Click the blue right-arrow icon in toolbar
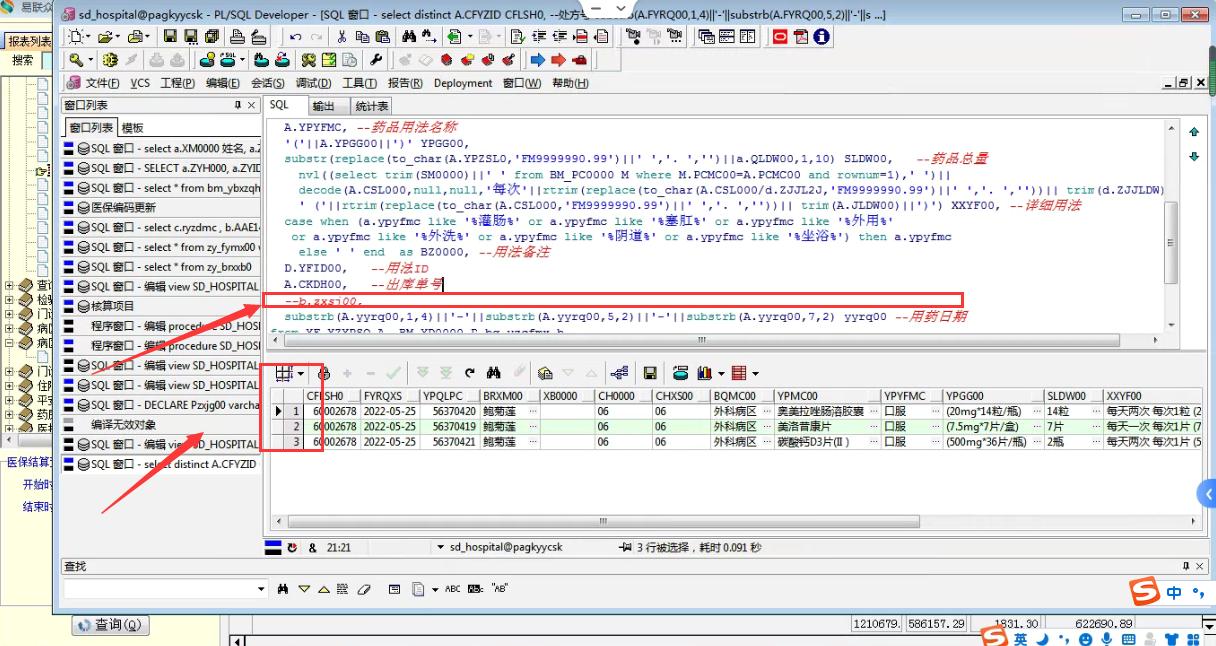Image resolution: width=1216 pixels, height=646 pixels. [538, 60]
